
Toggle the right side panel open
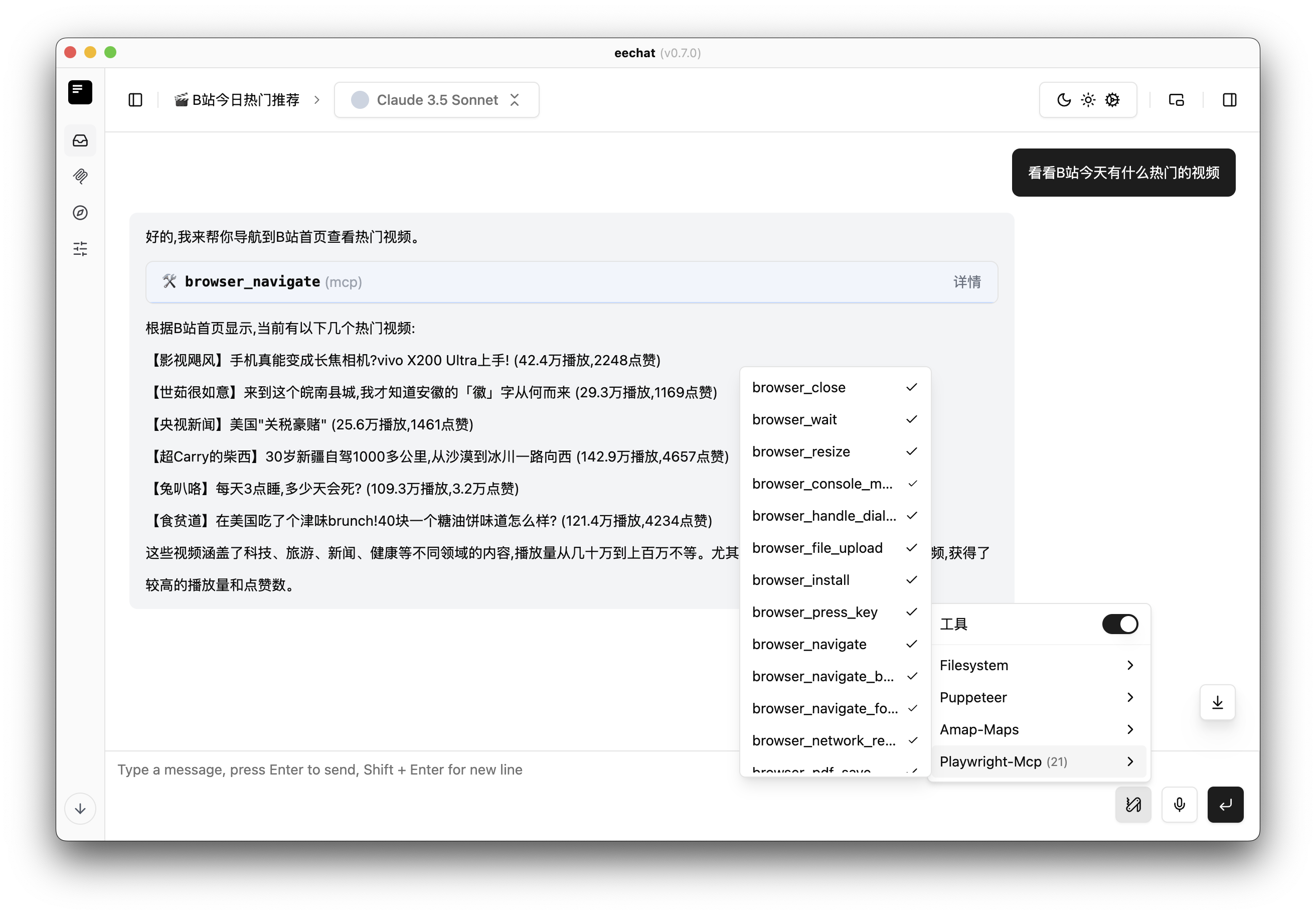[1230, 99]
